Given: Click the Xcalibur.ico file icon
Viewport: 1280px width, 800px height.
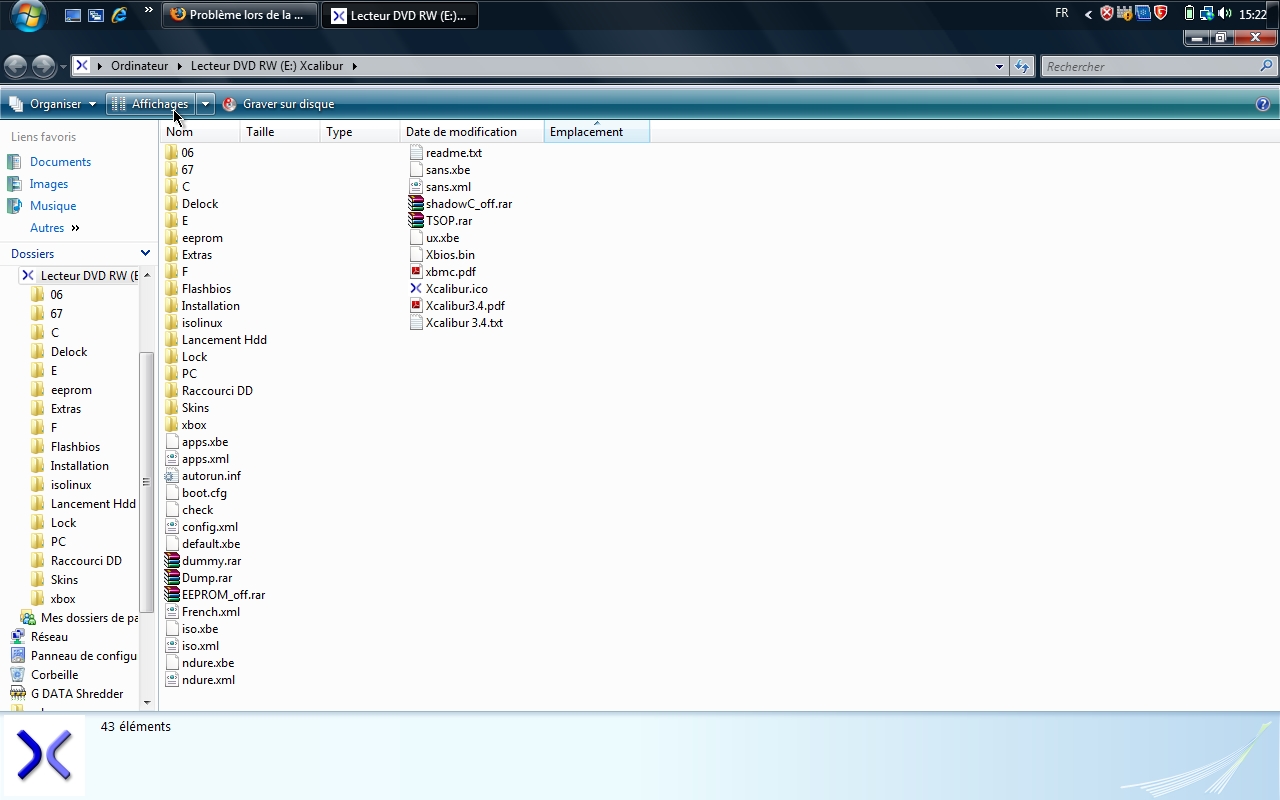Looking at the screenshot, I should tap(417, 289).
